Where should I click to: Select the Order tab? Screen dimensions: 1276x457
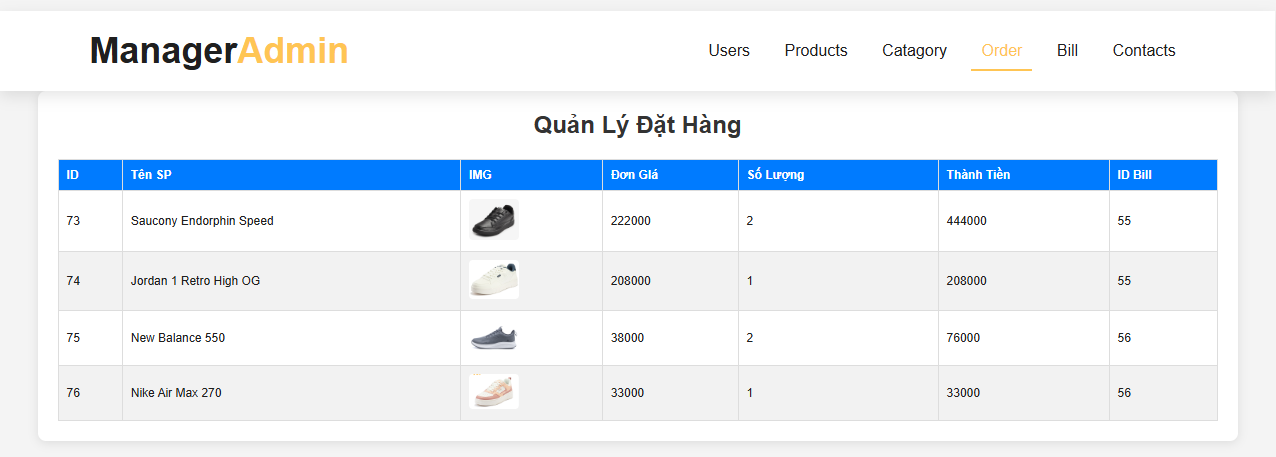point(1001,50)
